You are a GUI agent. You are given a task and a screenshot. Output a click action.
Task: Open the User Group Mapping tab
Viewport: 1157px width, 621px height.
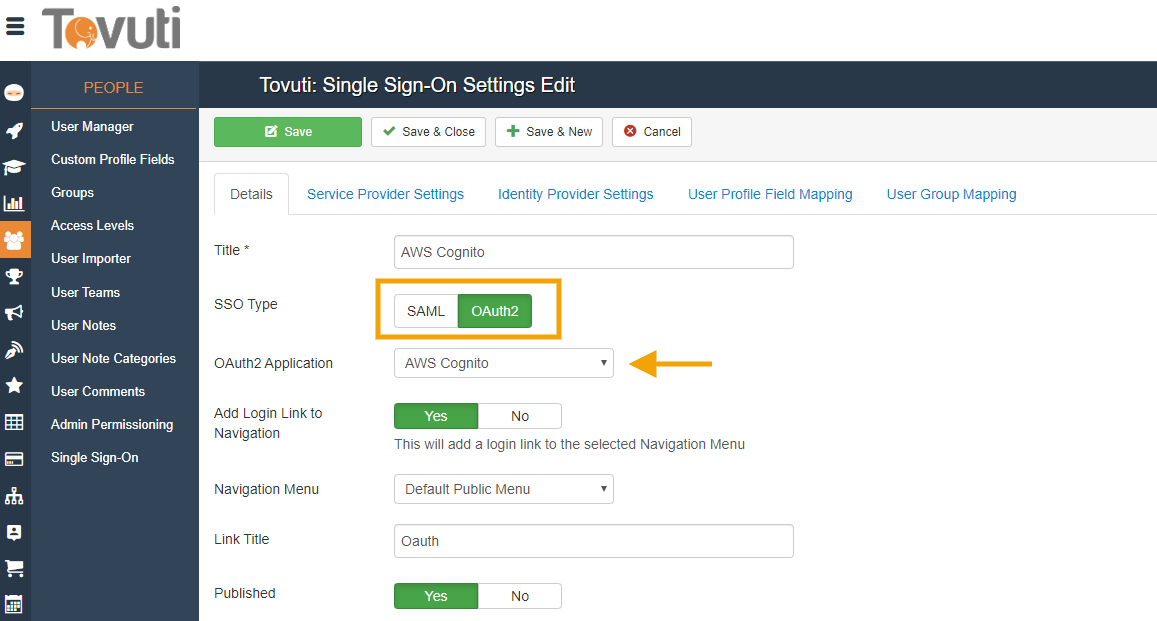(951, 194)
